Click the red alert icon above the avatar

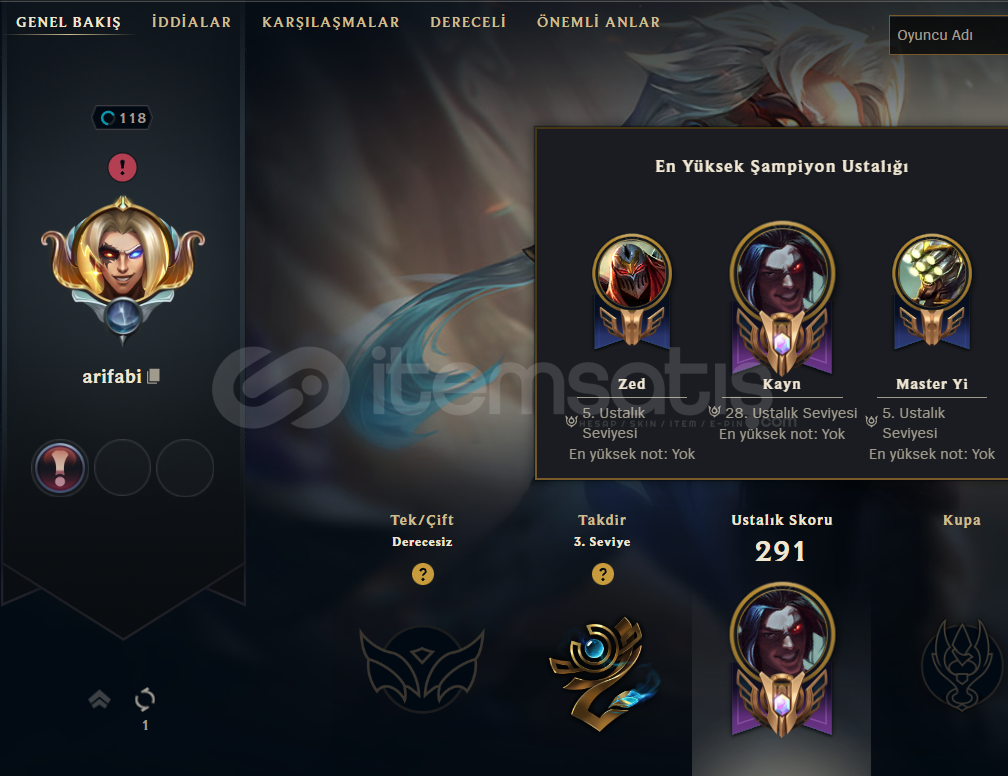pos(122,167)
